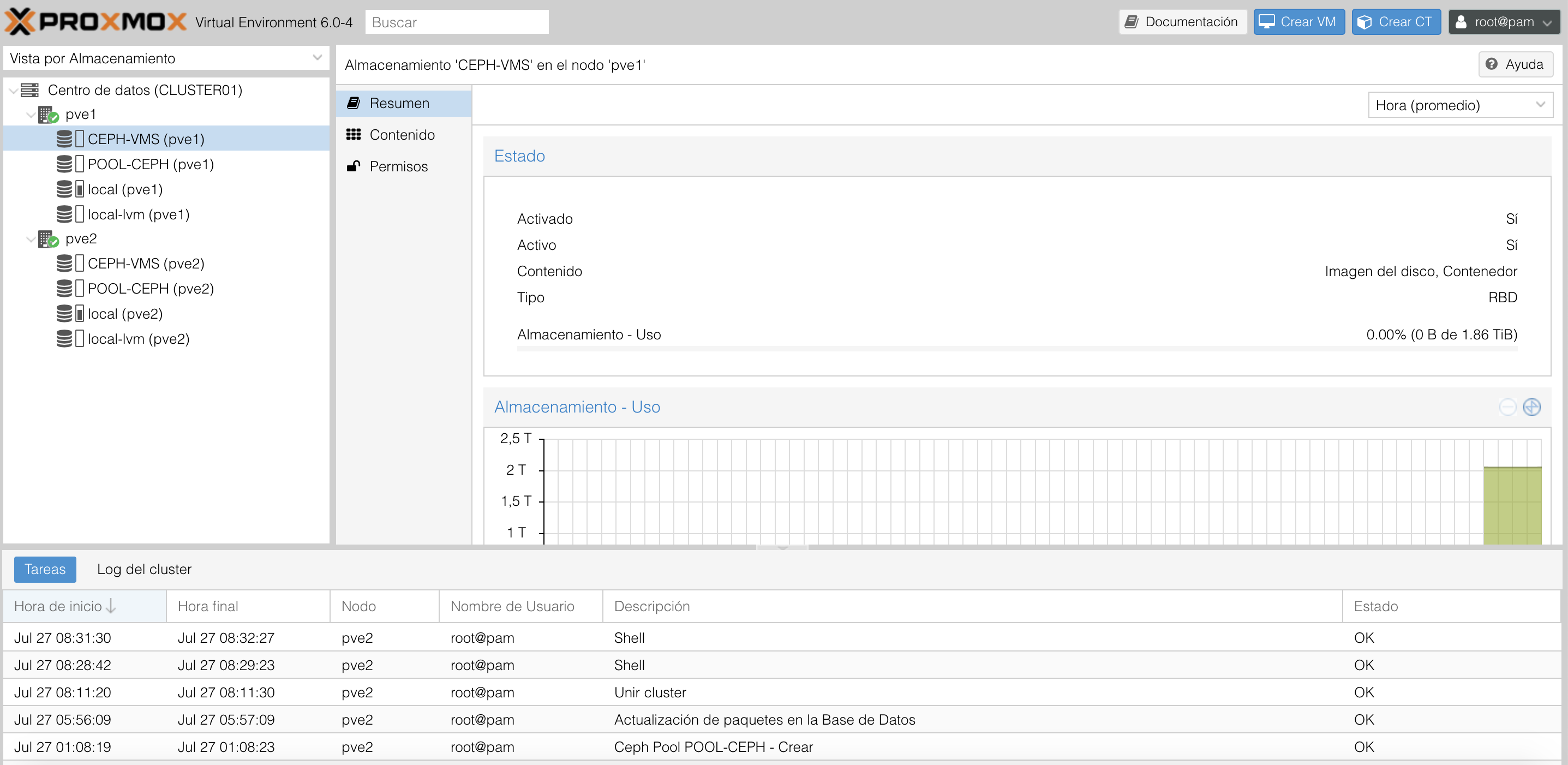
Task: Open the root@pam account menu
Action: point(1504,21)
